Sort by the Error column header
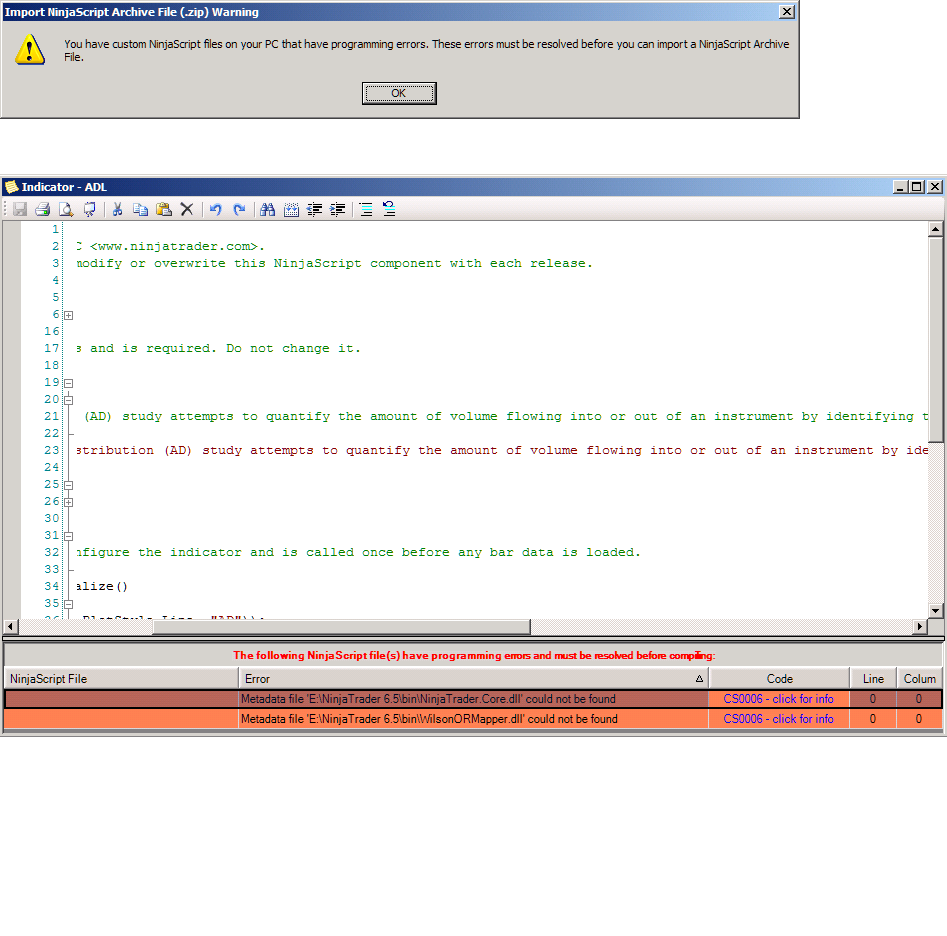Viewport: 947px width, 936px height. tap(474, 679)
